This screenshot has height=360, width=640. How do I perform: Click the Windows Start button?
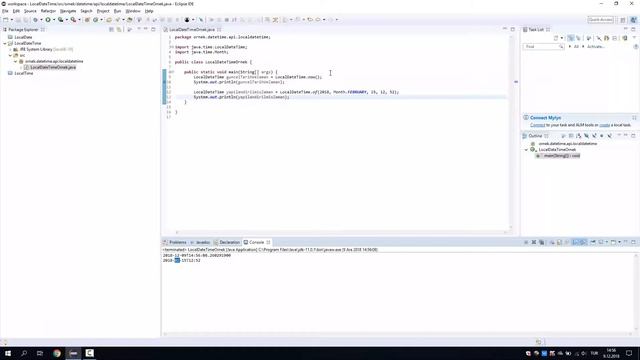click(8, 353)
